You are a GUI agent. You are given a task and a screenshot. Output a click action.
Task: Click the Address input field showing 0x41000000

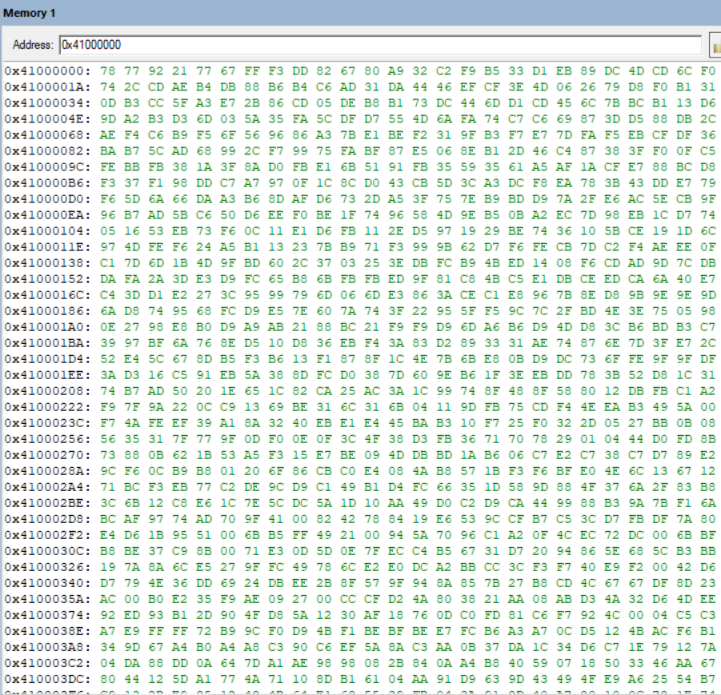[x=380, y=45]
